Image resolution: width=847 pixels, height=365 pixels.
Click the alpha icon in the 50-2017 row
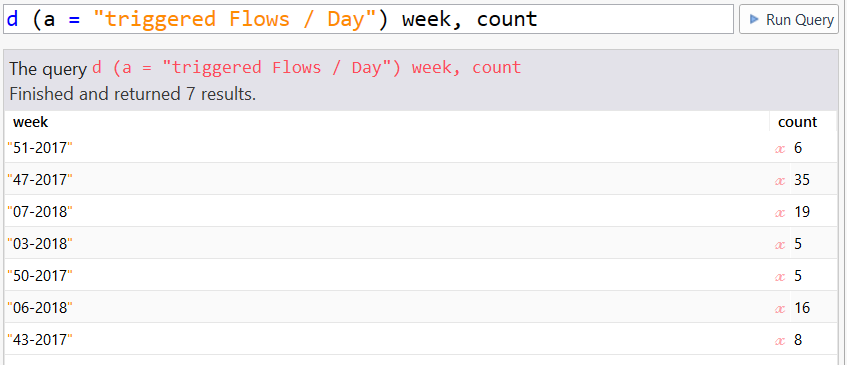click(x=779, y=276)
